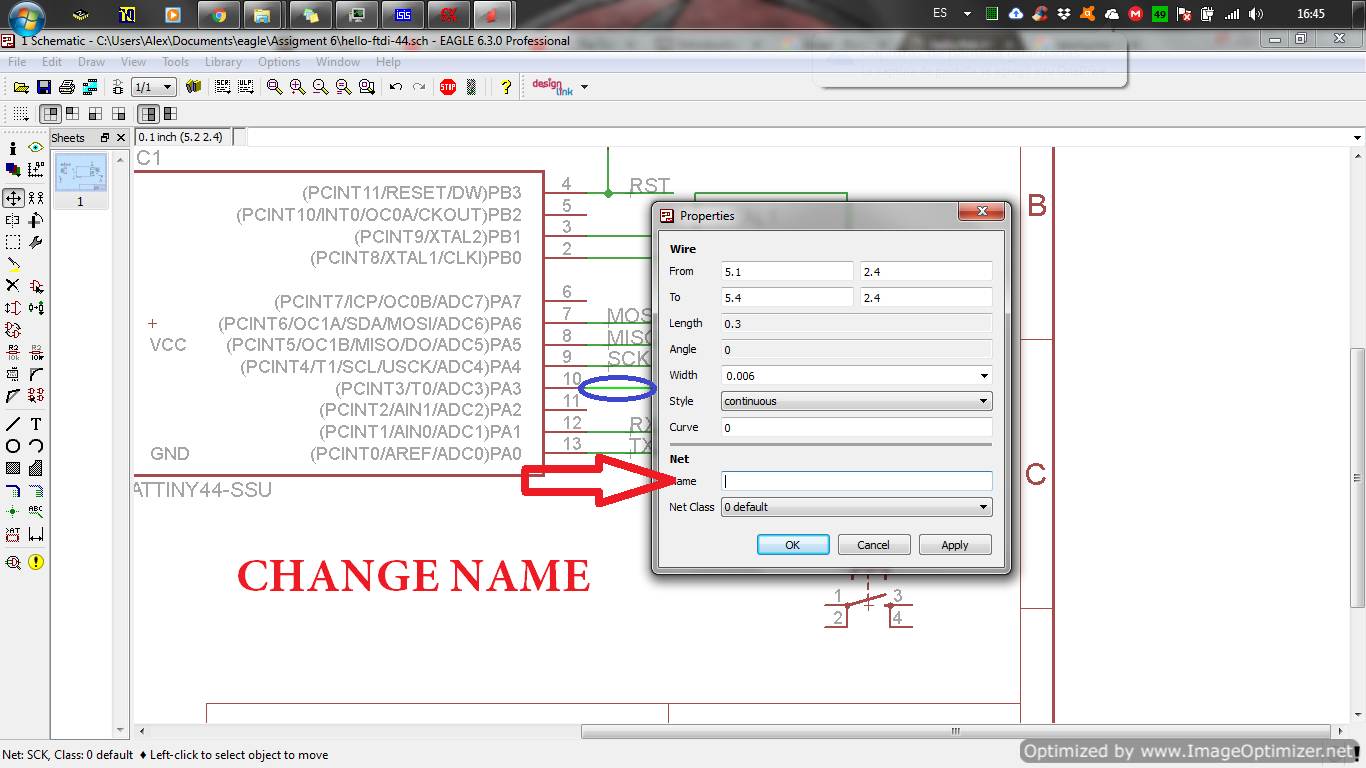This screenshot has width=1366, height=768.
Task: Click the Go traffic light icon
Action: click(x=471, y=87)
